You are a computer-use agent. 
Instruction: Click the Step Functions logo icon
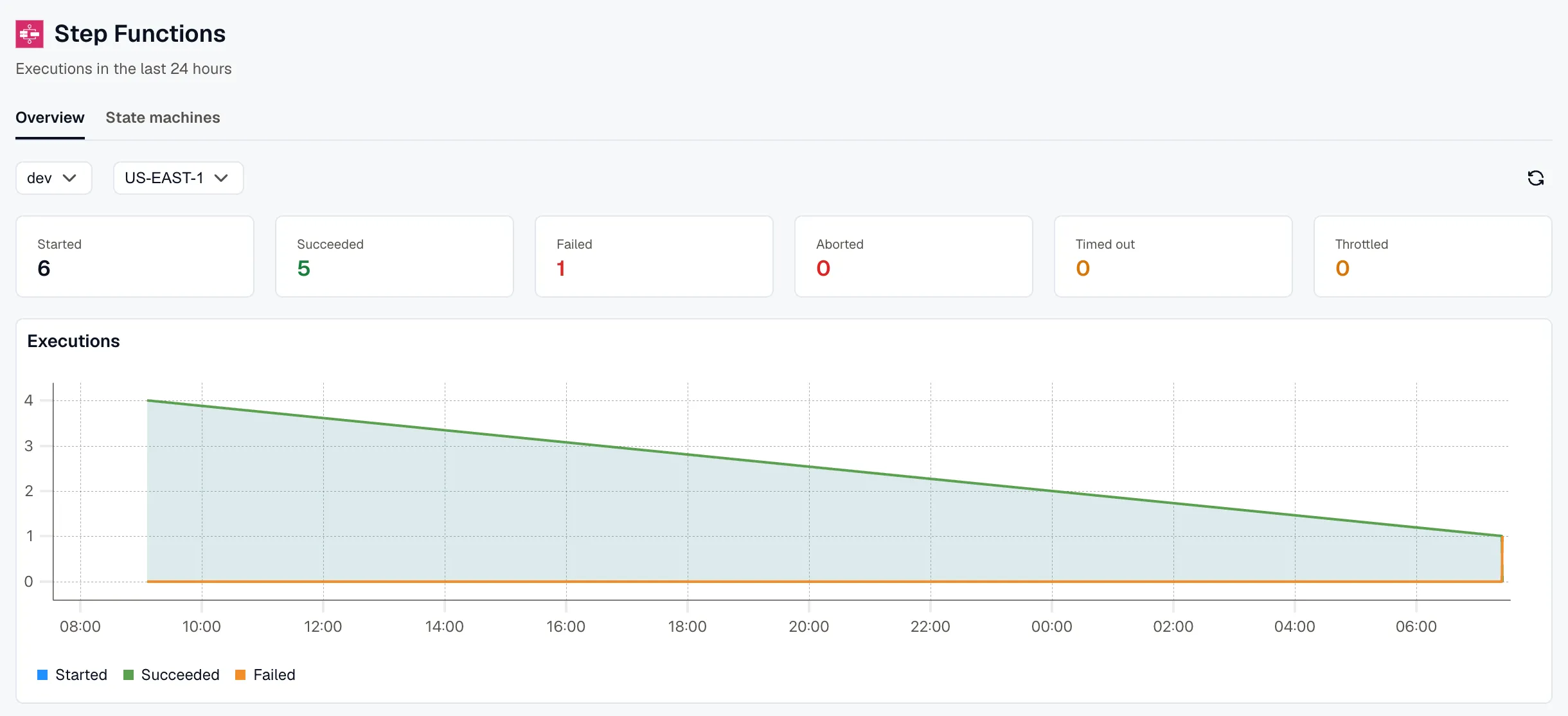[30, 34]
